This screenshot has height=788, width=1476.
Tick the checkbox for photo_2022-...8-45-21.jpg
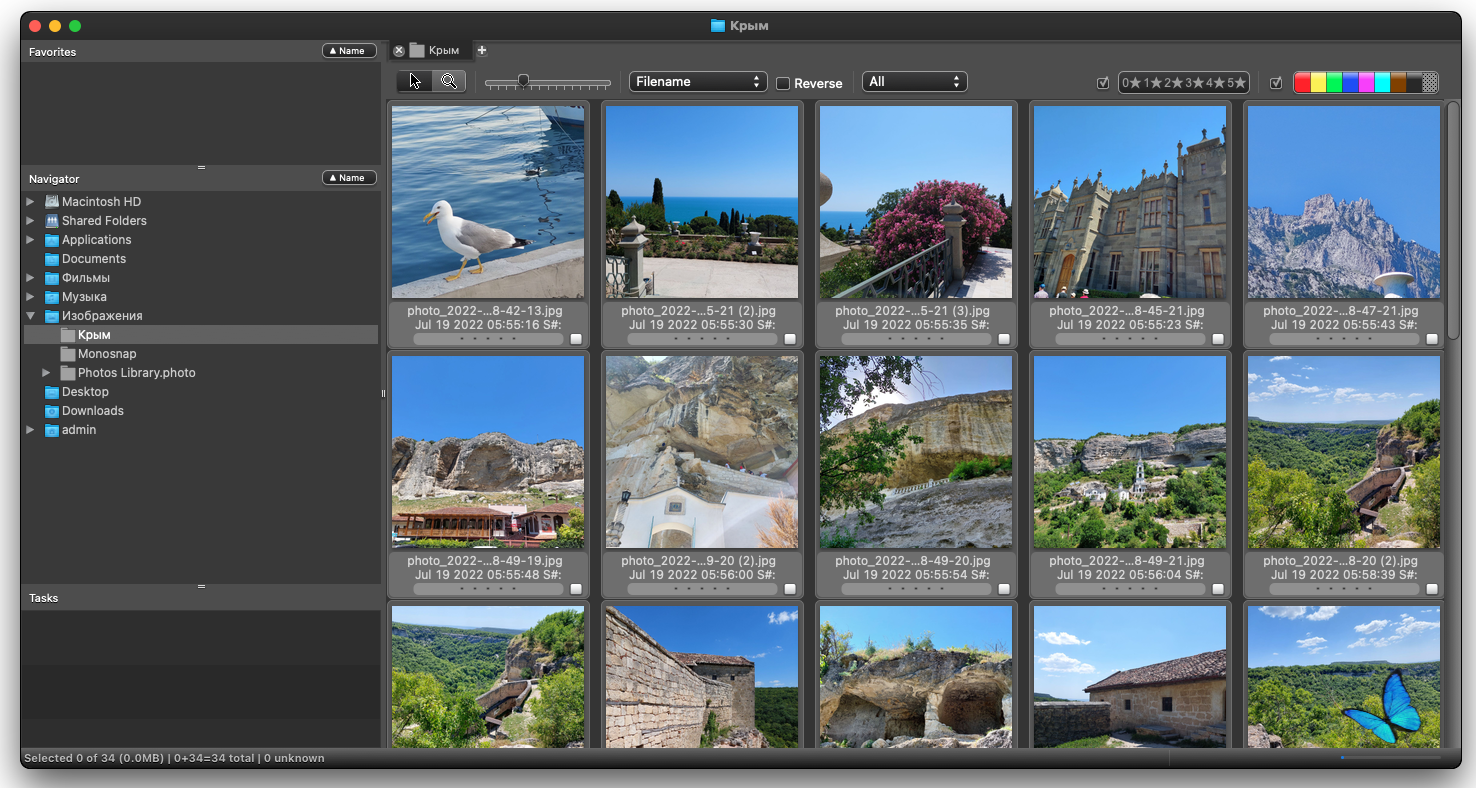[x=1218, y=339]
